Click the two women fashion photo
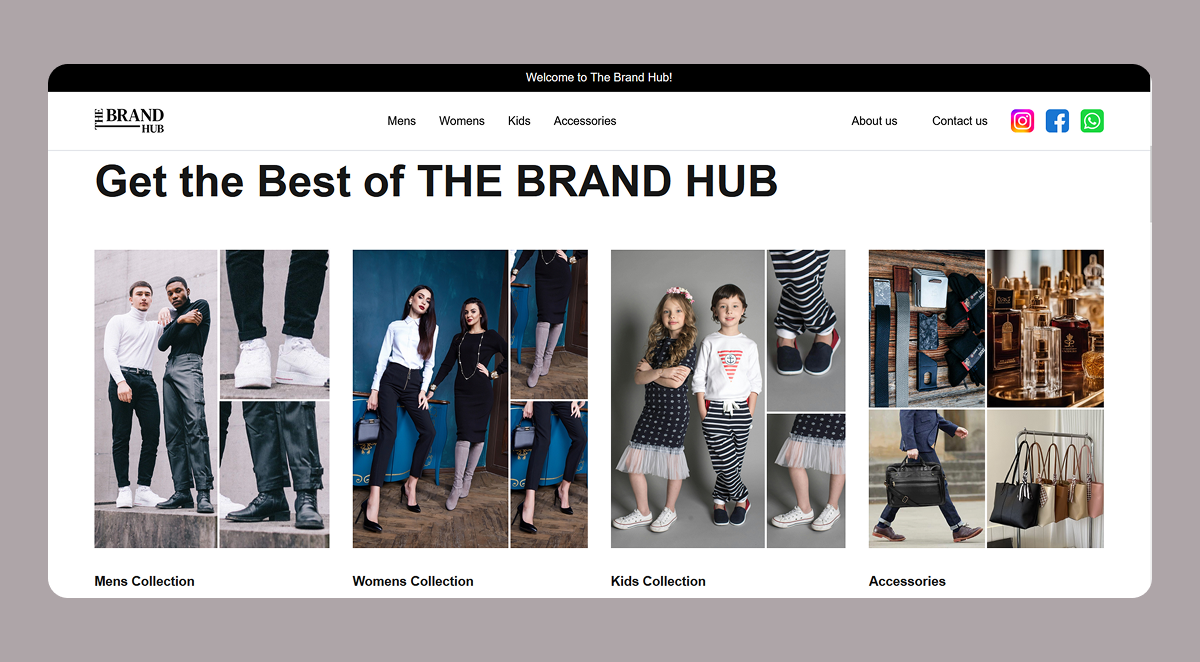1200x662 pixels. point(430,398)
